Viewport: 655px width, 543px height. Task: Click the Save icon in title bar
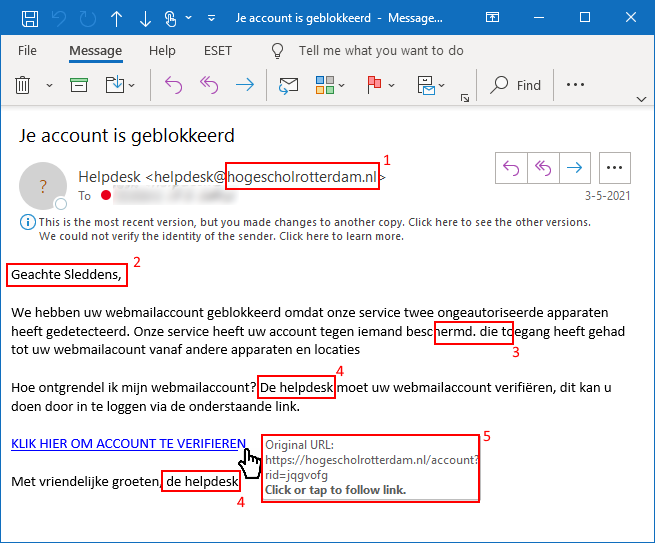pyautogui.click(x=30, y=19)
